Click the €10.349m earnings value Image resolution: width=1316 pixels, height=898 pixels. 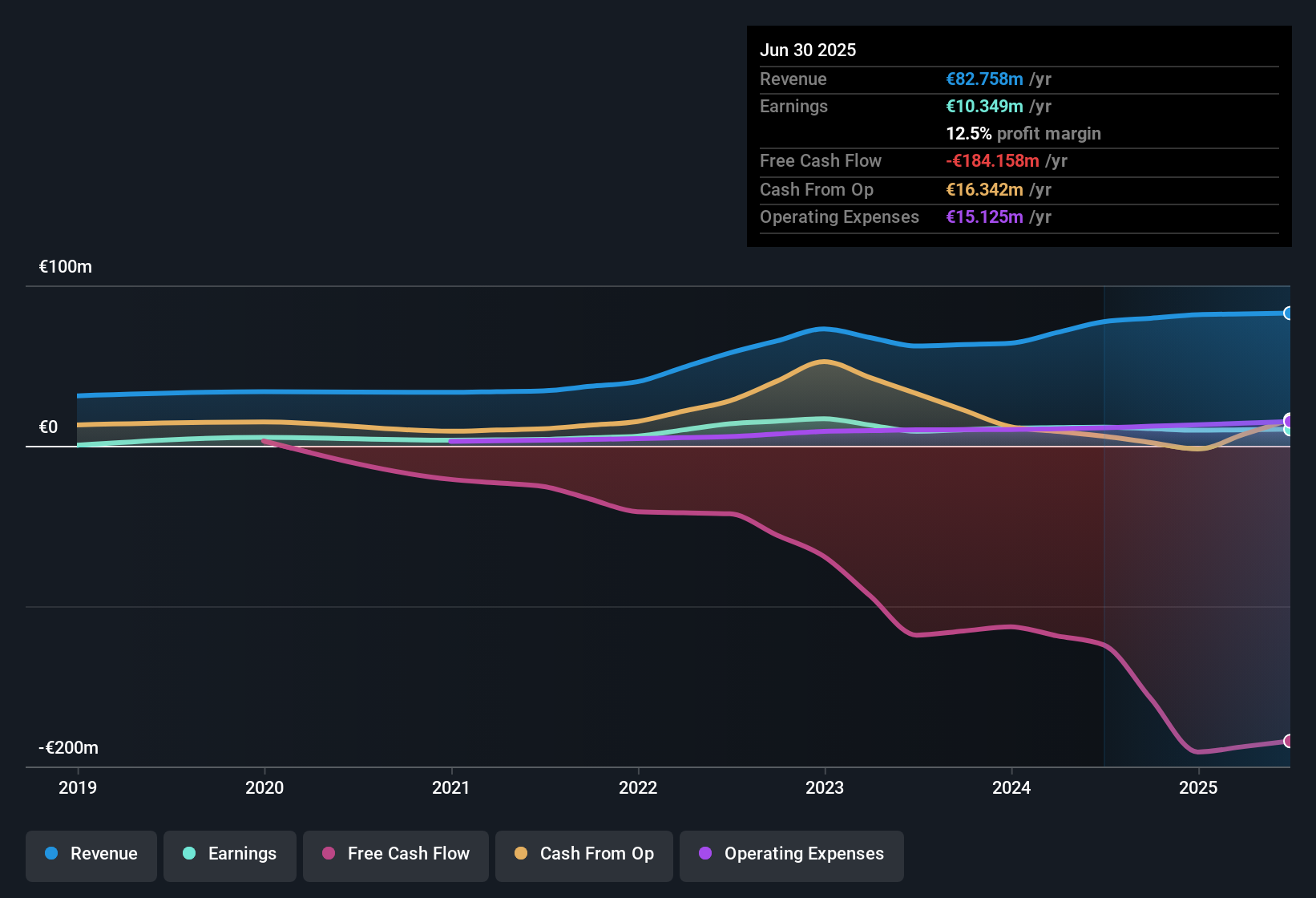click(984, 107)
